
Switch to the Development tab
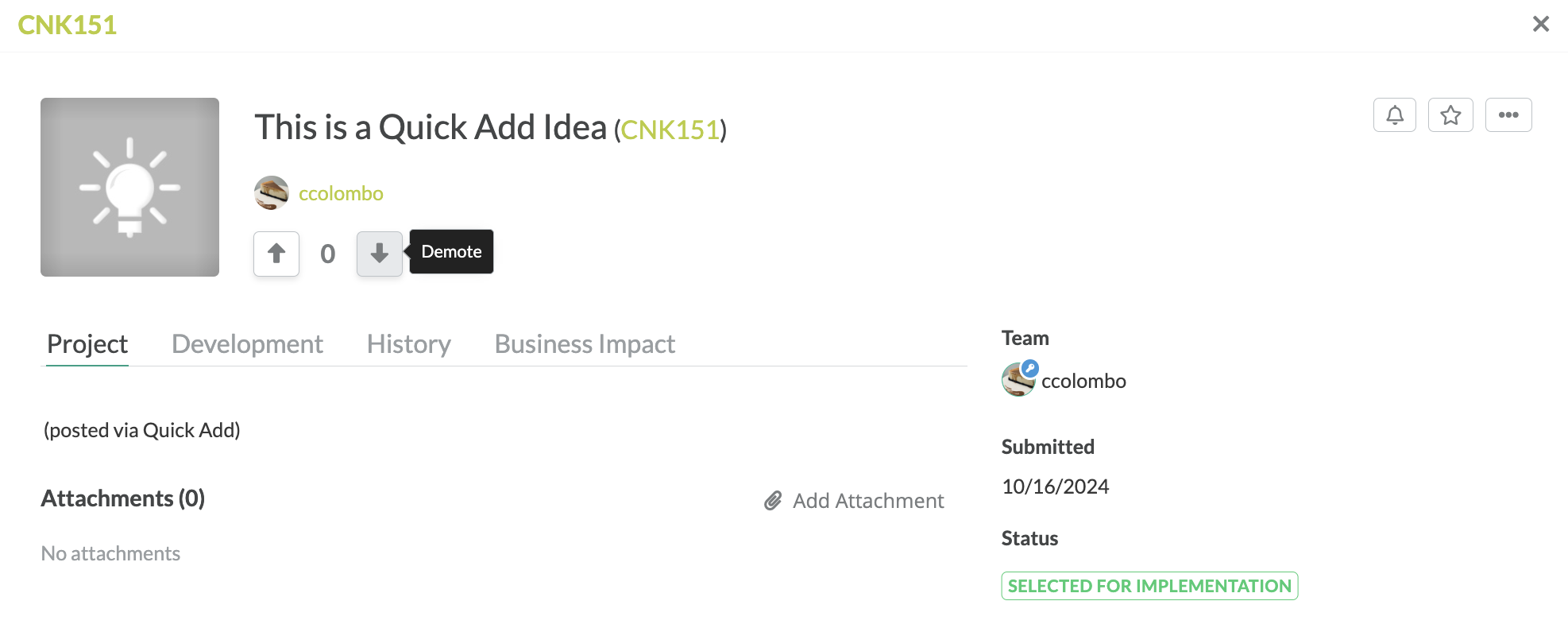point(247,344)
